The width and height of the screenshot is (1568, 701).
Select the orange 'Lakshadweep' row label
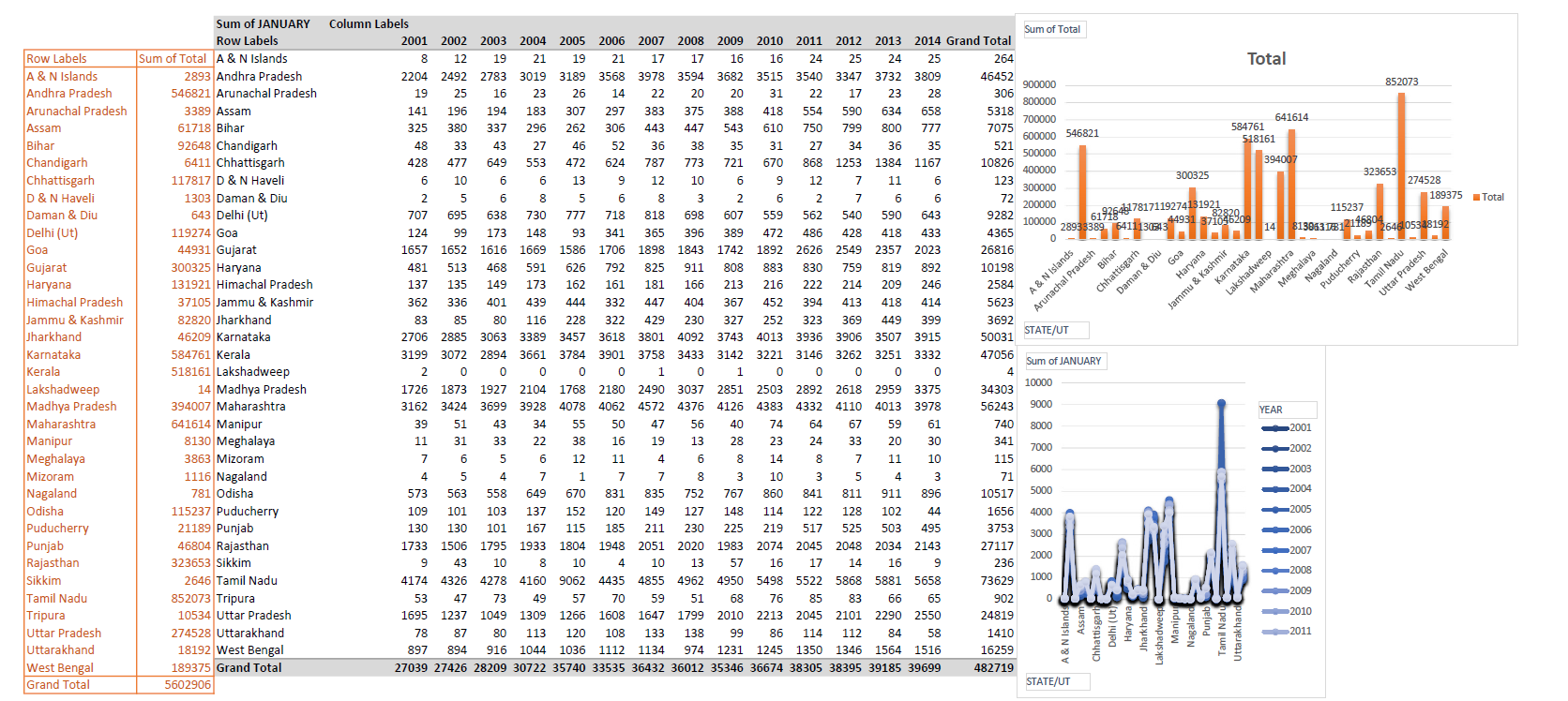coord(63,389)
